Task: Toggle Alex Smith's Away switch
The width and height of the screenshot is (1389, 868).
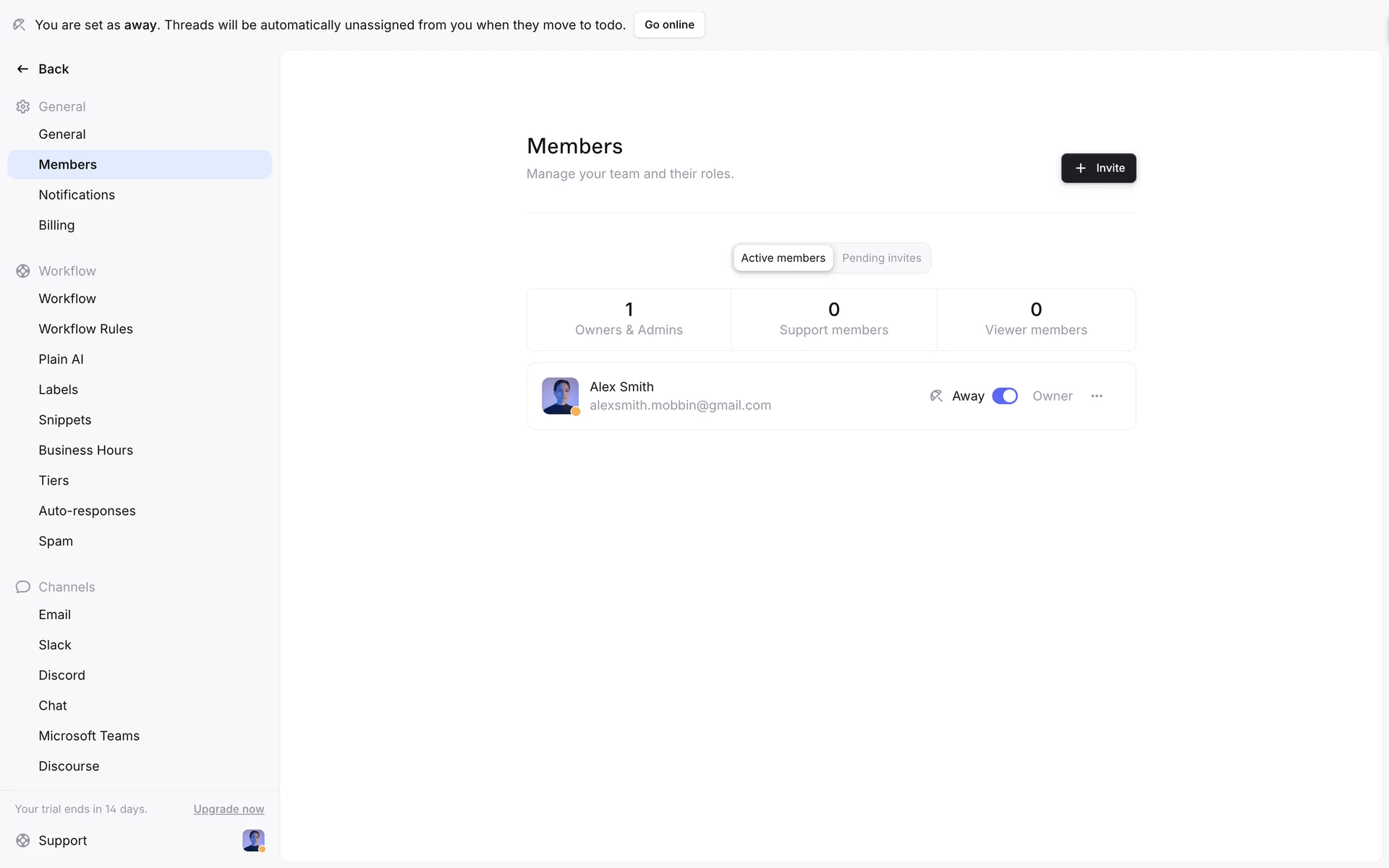Action: [x=1004, y=396]
